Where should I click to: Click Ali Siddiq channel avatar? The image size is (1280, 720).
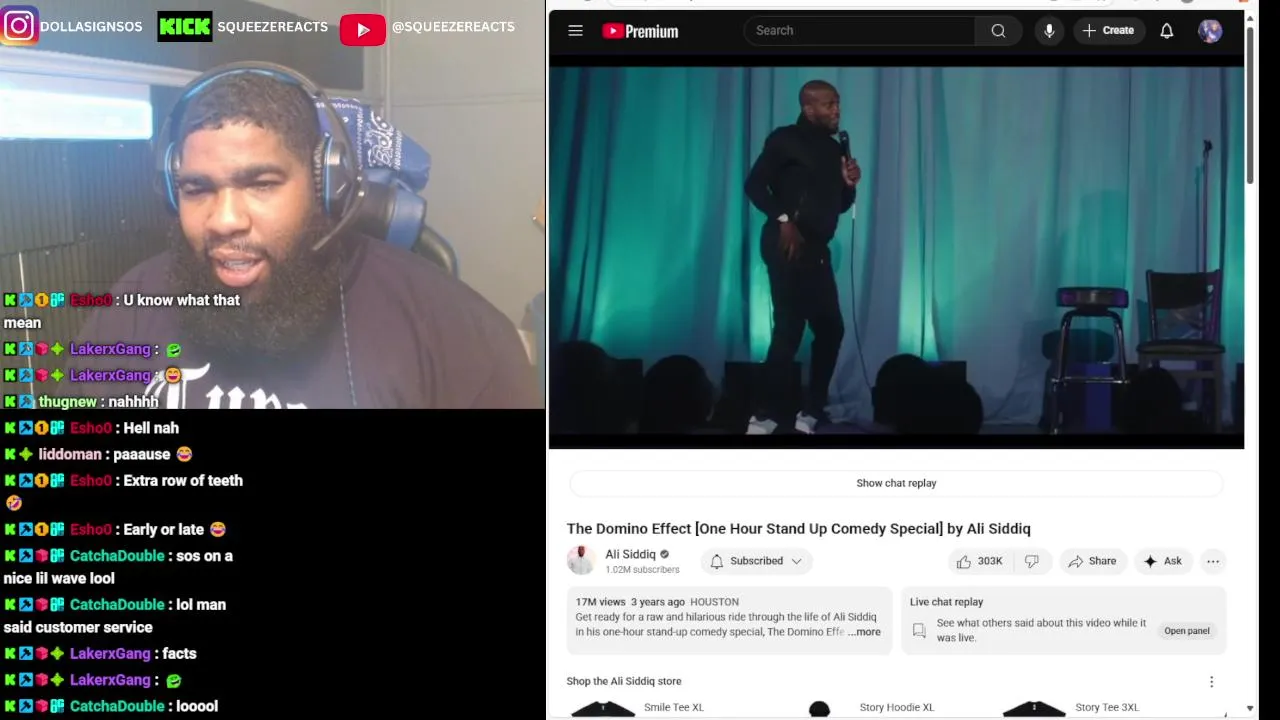(x=581, y=560)
